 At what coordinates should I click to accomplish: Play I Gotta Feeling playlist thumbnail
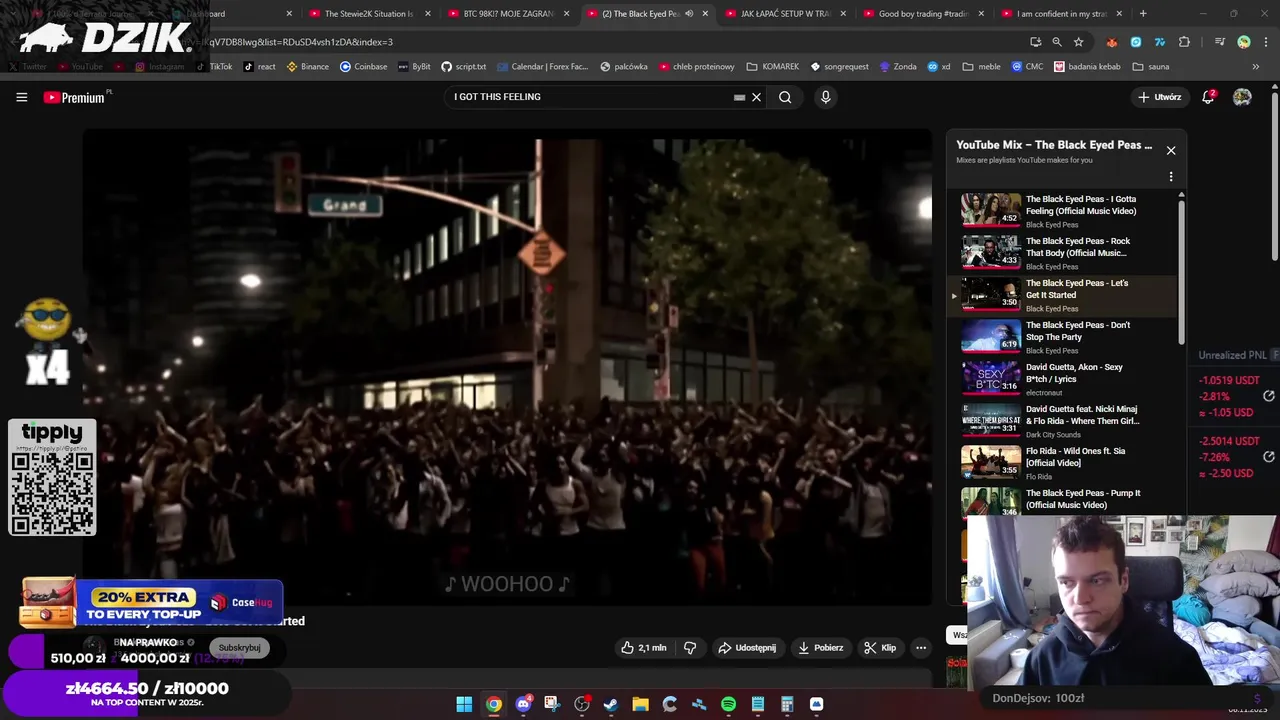click(991, 210)
